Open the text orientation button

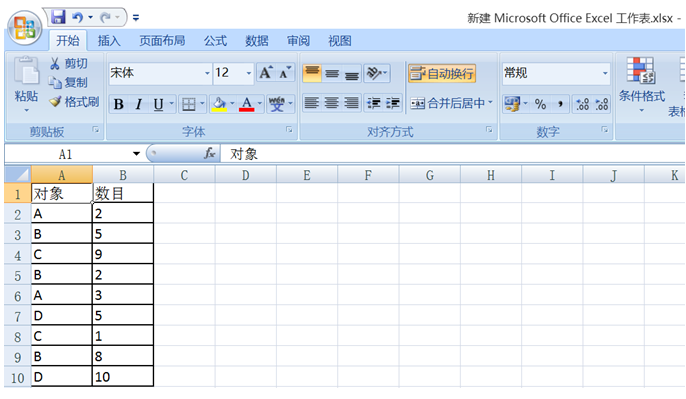[376, 73]
